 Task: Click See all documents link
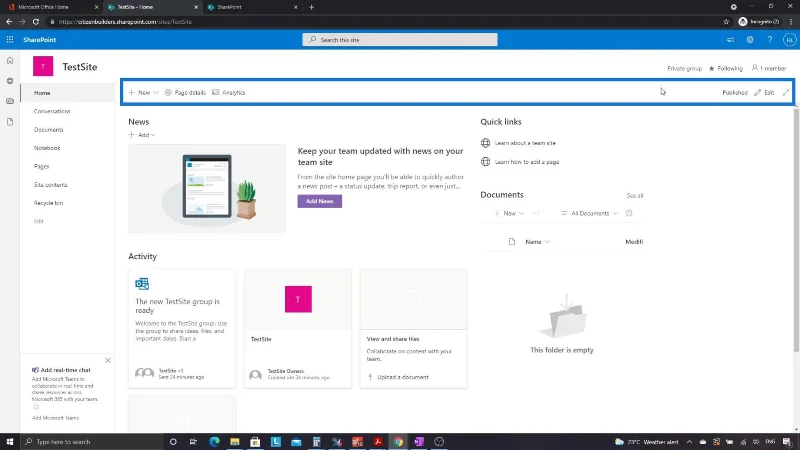634,195
